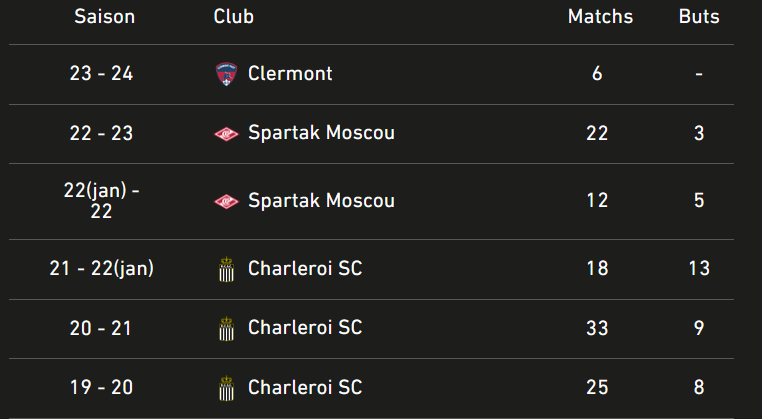Screen dimensions: 762x419
Task: Click the 22 matches value for Spartak Moscou
Action: pyautogui.click(x=597, y=133)
